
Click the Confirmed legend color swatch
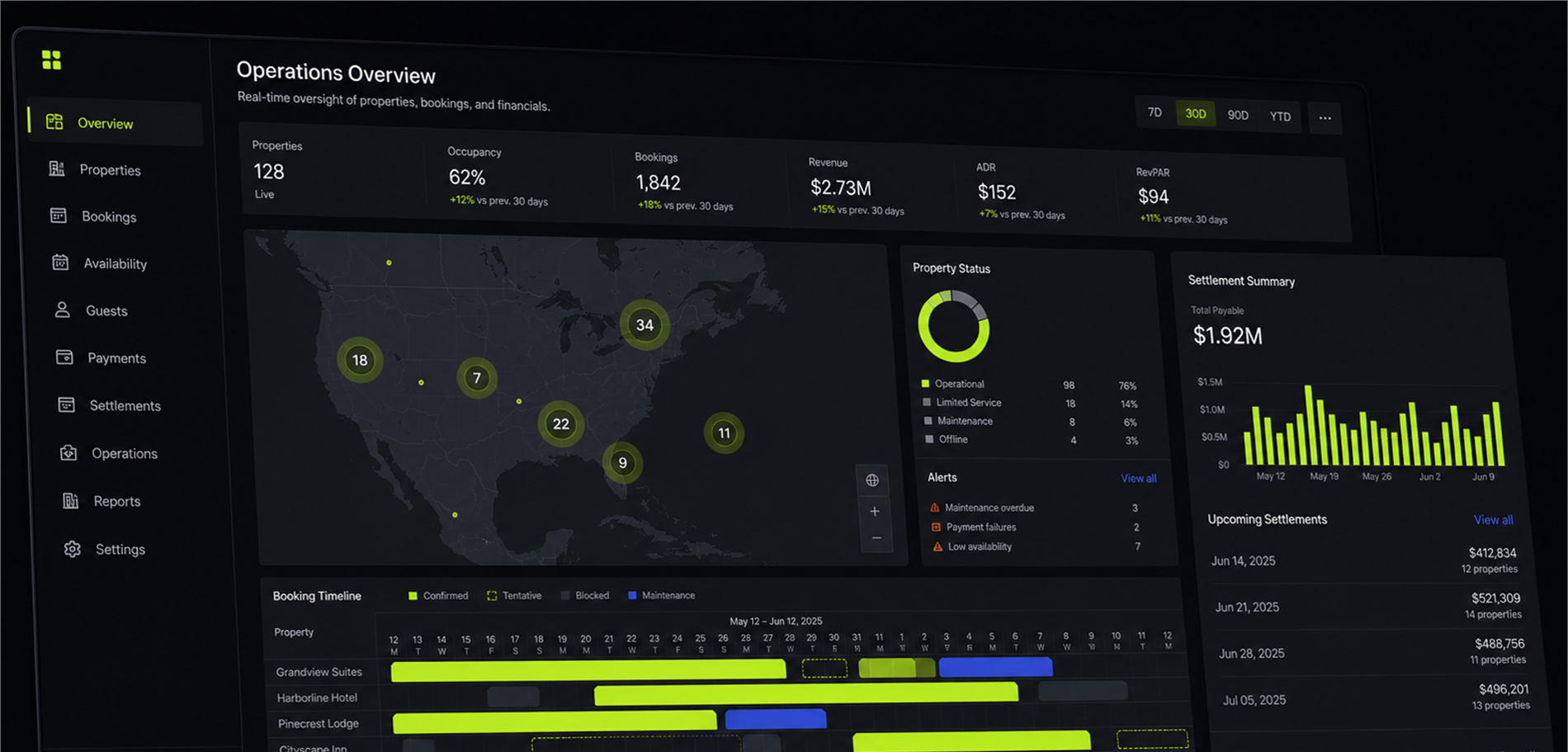pos(413,595)
